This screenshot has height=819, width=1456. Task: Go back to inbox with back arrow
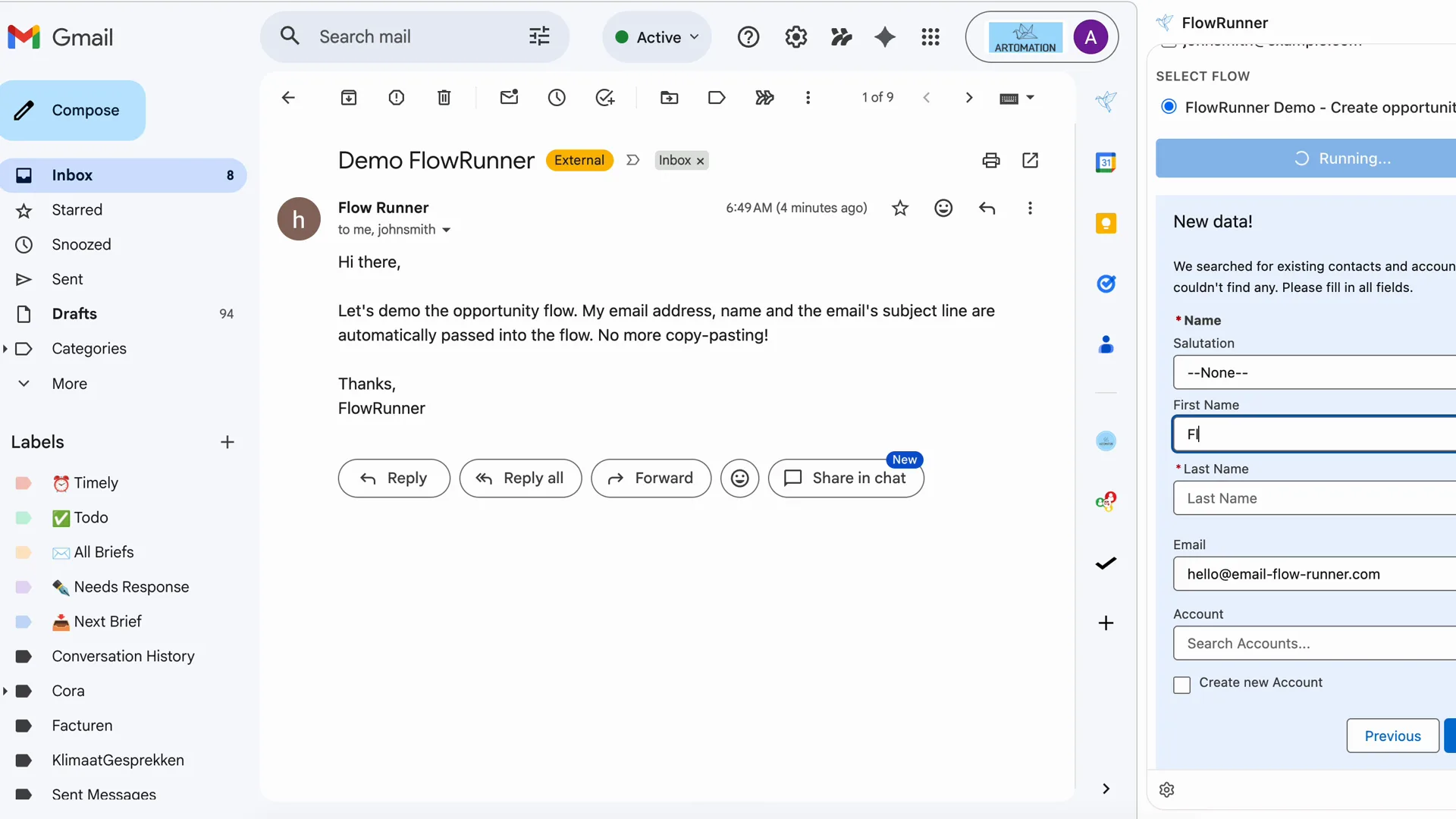click(x=288, y=97)
